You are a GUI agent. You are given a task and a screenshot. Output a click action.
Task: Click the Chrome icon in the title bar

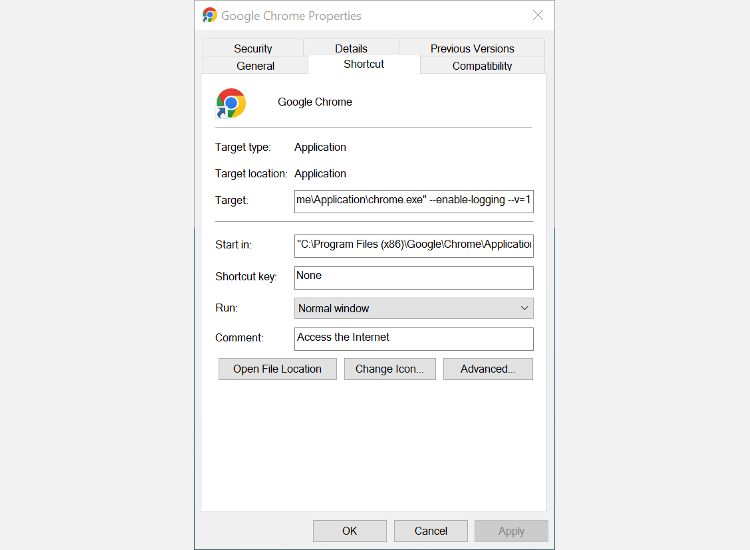[210, 15]
